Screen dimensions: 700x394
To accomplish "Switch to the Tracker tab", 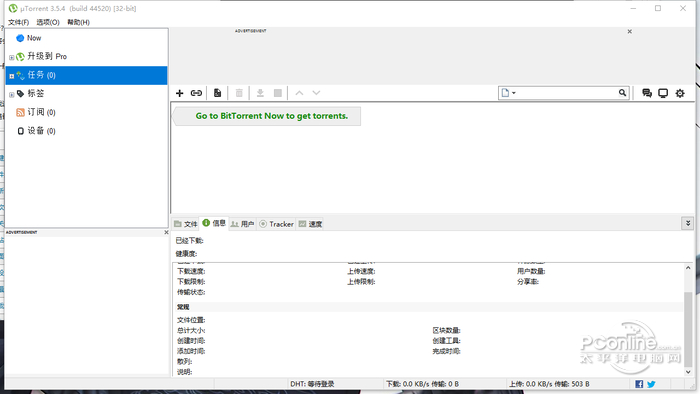I will coord(276,224).
